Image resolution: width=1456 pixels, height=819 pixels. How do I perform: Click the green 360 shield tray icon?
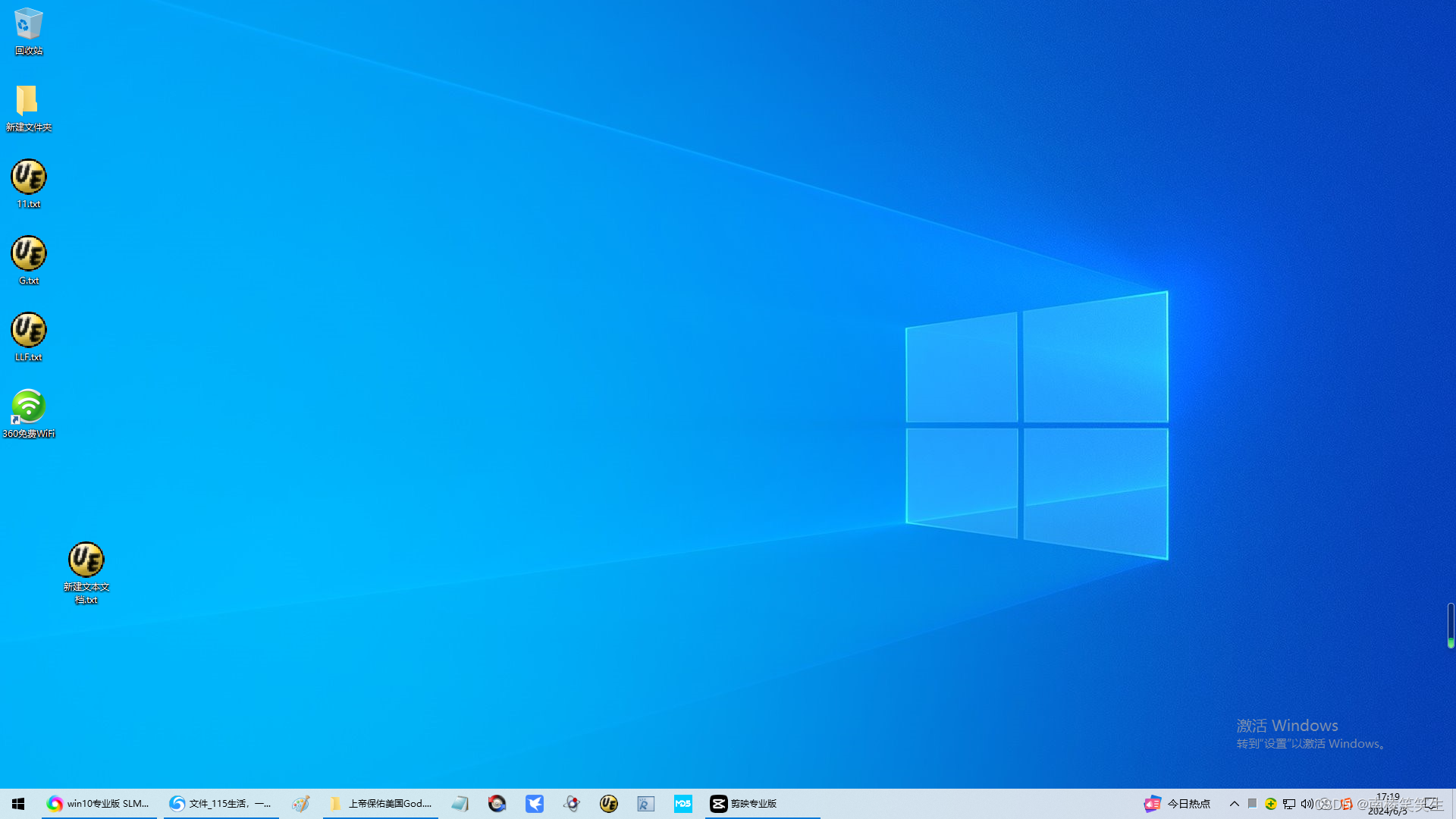(x=1271, y=804)
